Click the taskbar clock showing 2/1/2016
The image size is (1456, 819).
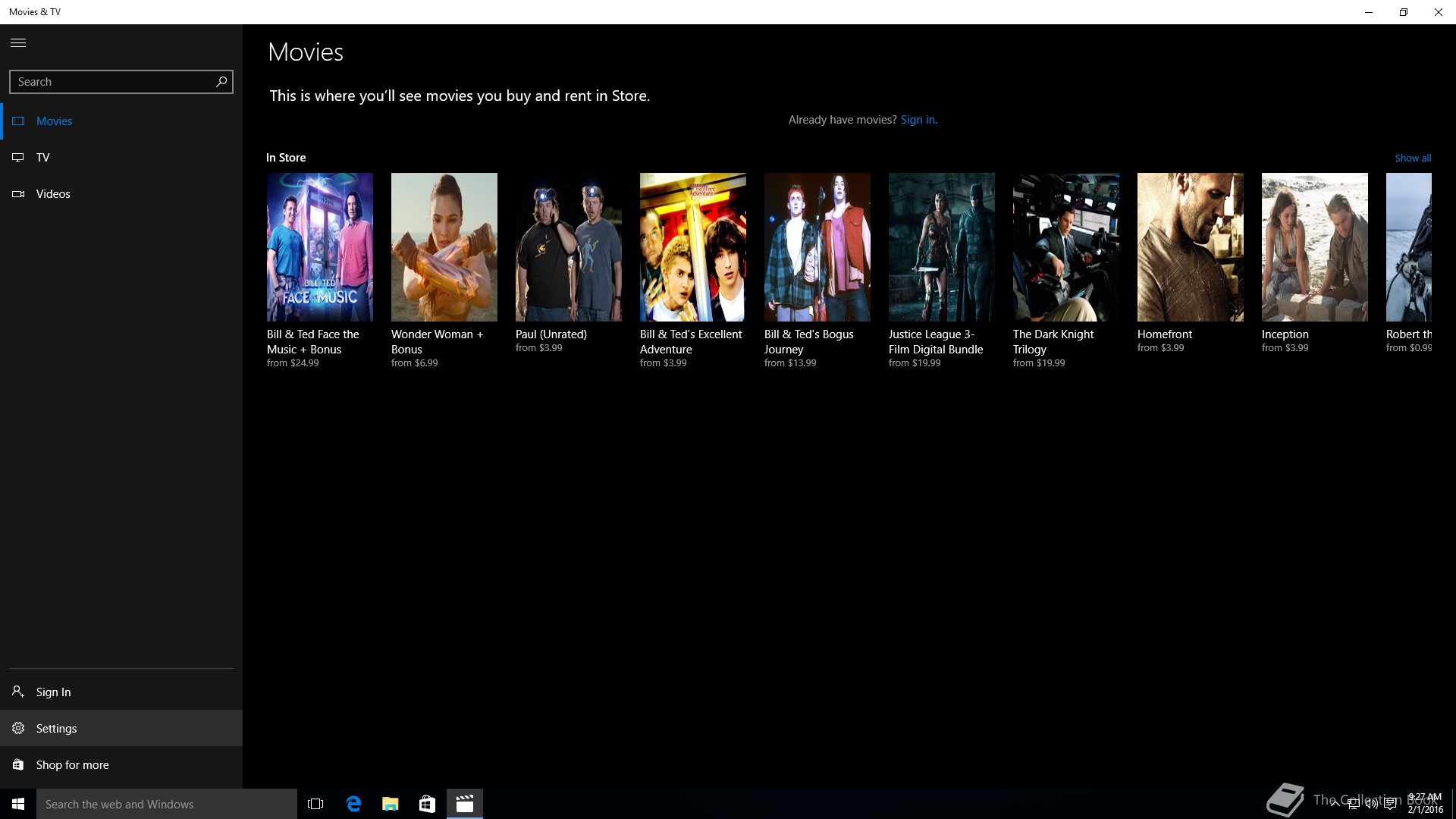click(1425, 804)
